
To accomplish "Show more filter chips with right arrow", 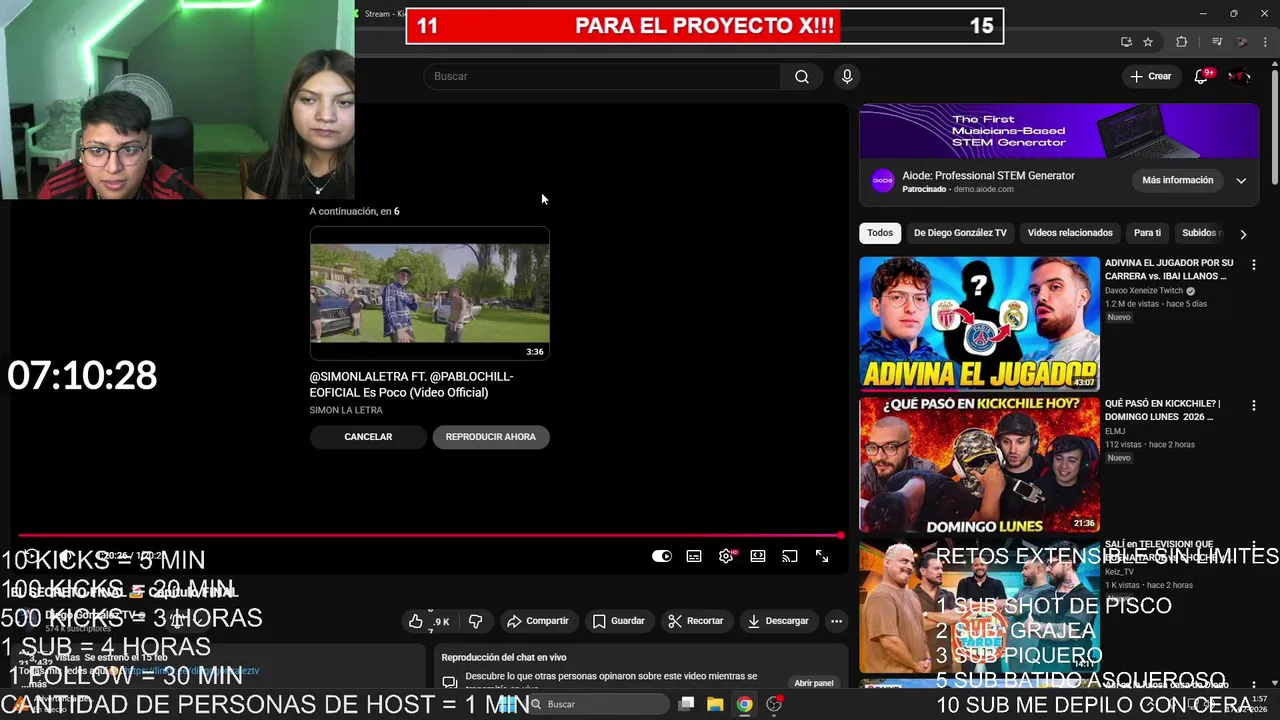I will coord(1243,234).
